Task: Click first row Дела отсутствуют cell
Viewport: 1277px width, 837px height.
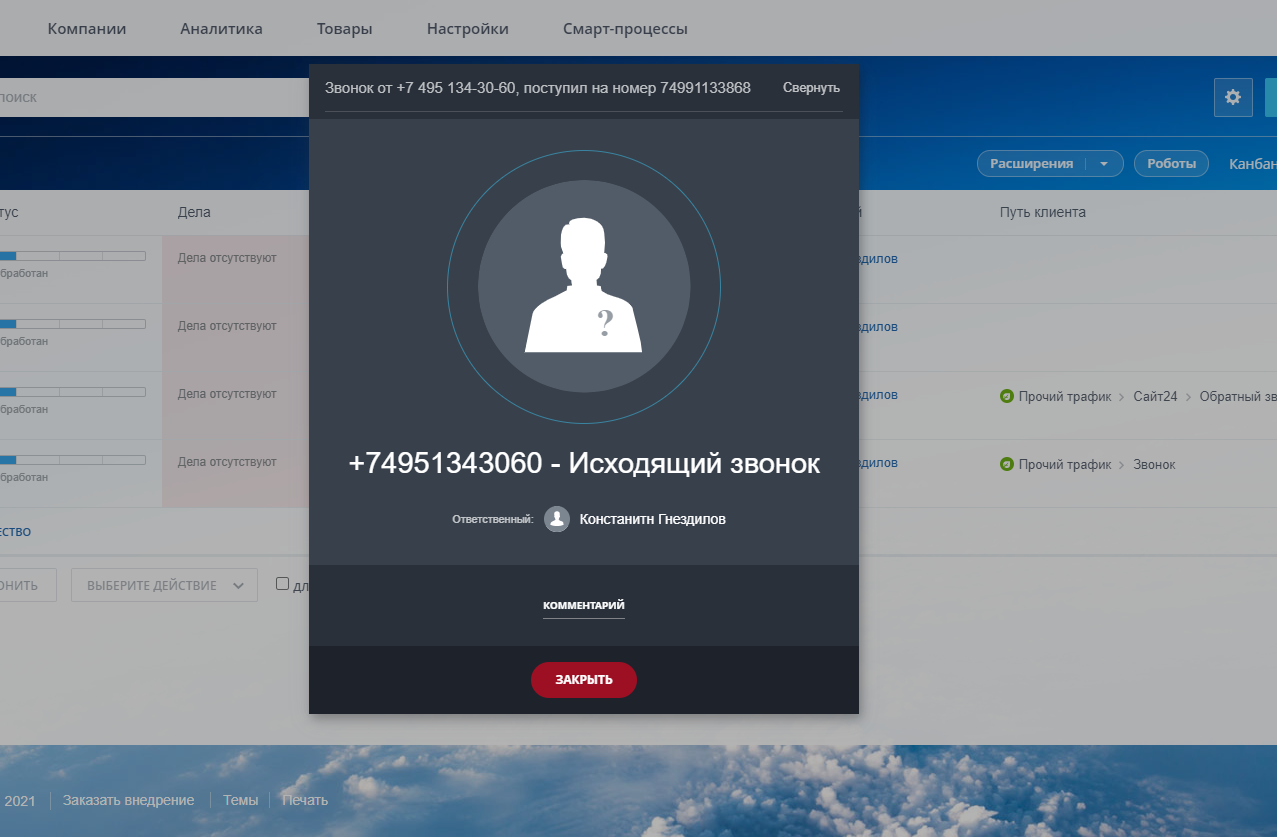Action: [235, 269]
